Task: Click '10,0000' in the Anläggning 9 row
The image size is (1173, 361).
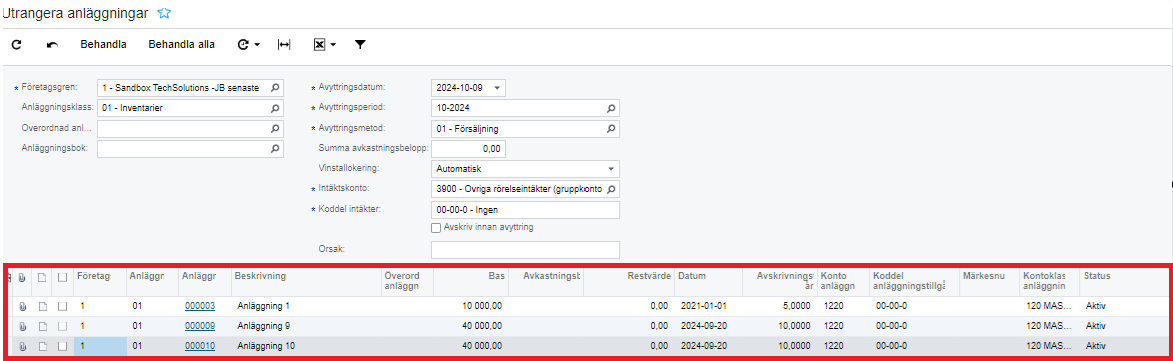Action: click(795, 326)
